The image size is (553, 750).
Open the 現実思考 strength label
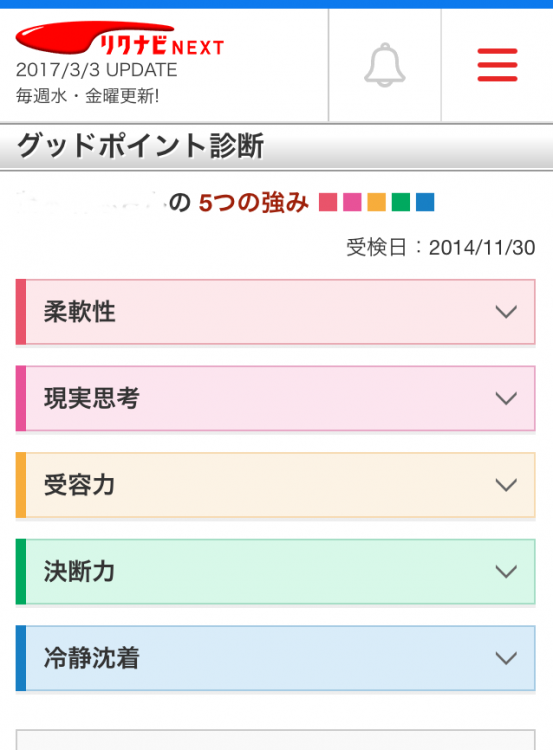(x=91, y=398)
